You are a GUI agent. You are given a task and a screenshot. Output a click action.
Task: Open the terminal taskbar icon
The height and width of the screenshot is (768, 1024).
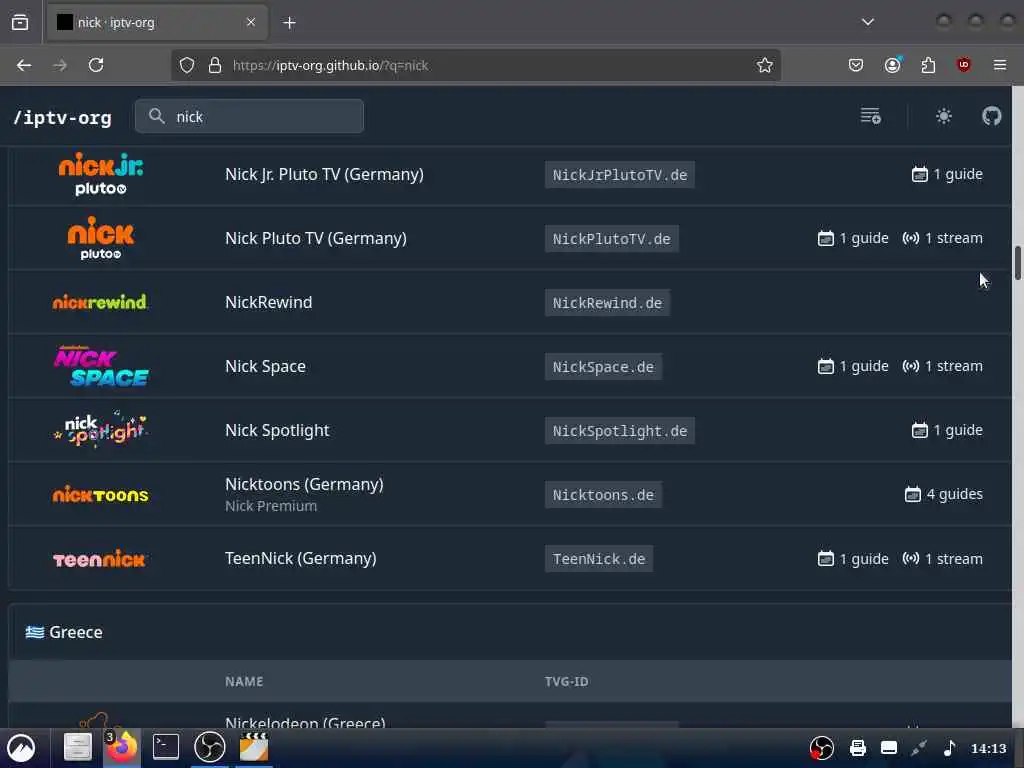click(x=166, y=747)
